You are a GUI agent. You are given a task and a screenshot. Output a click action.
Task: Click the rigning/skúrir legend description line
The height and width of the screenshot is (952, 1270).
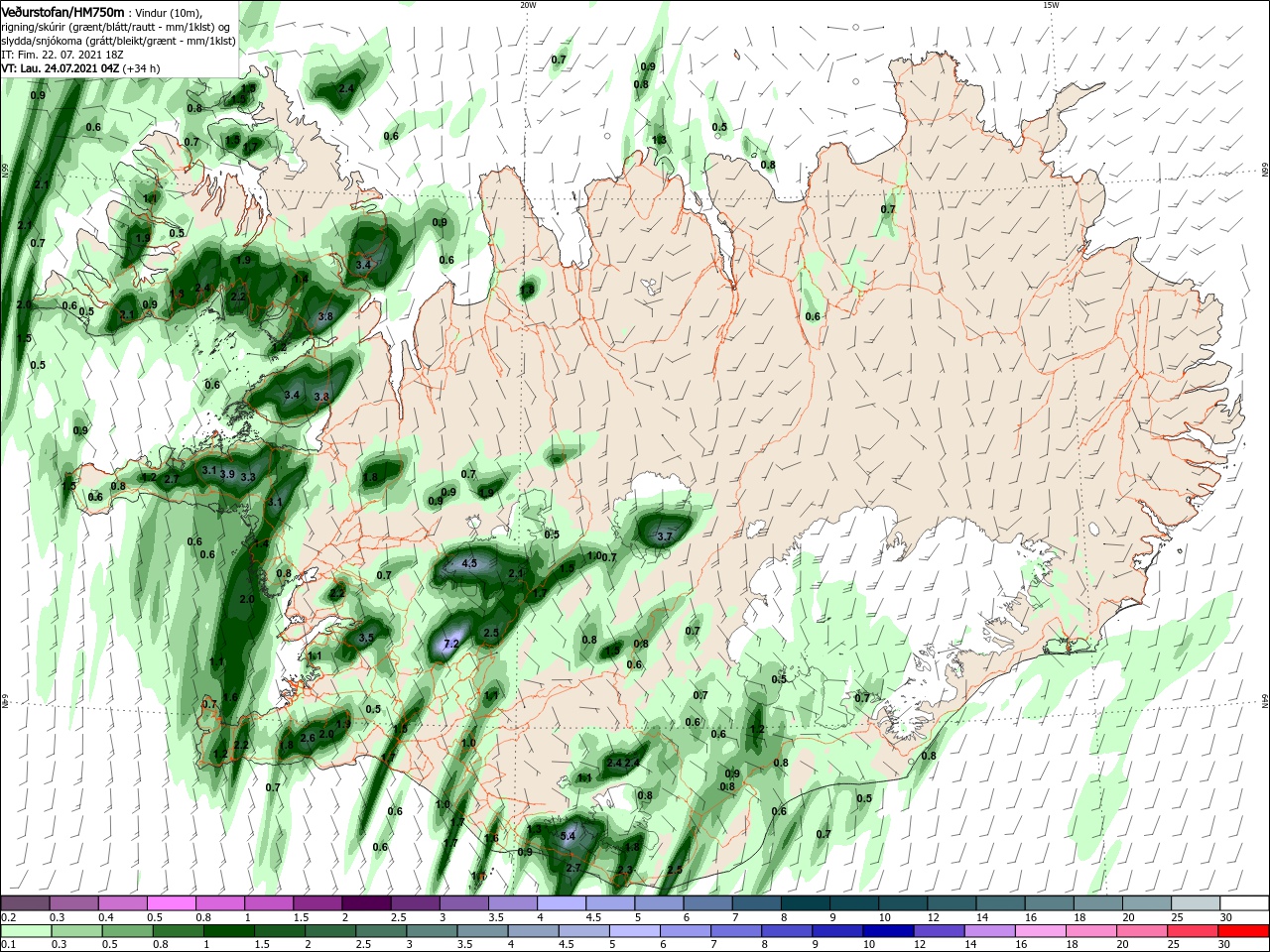point(116,27)
